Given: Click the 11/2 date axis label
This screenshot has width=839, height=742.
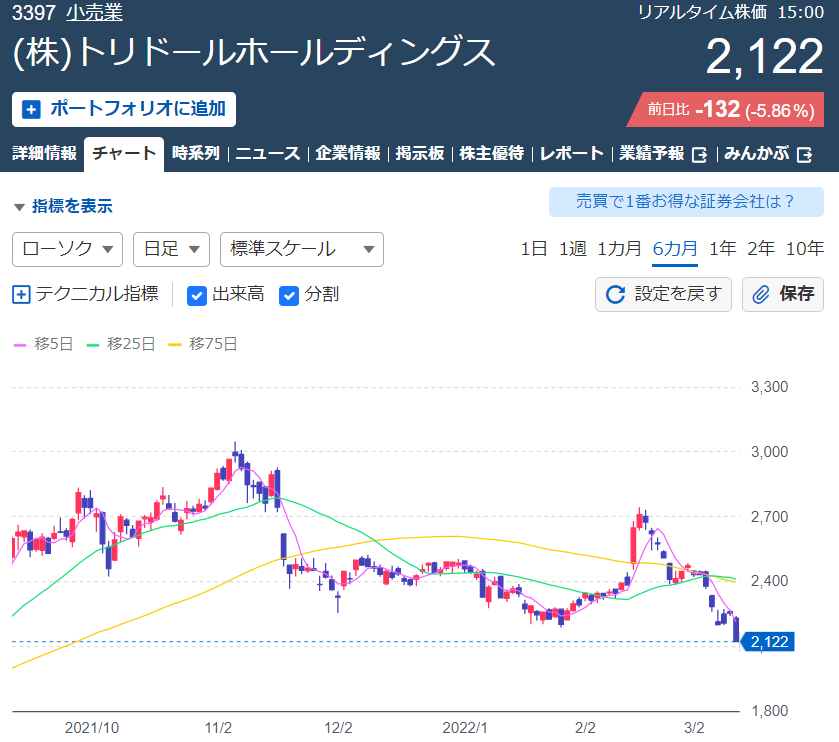Looking at the screenshot, I should click(x=218, y=728).
